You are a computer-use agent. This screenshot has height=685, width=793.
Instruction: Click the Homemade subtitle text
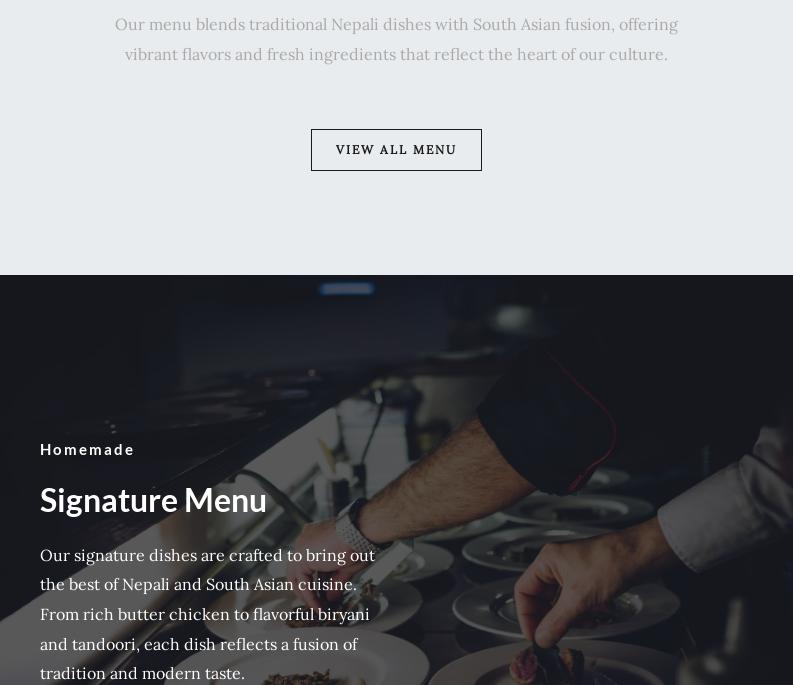[x=87, y=449]
